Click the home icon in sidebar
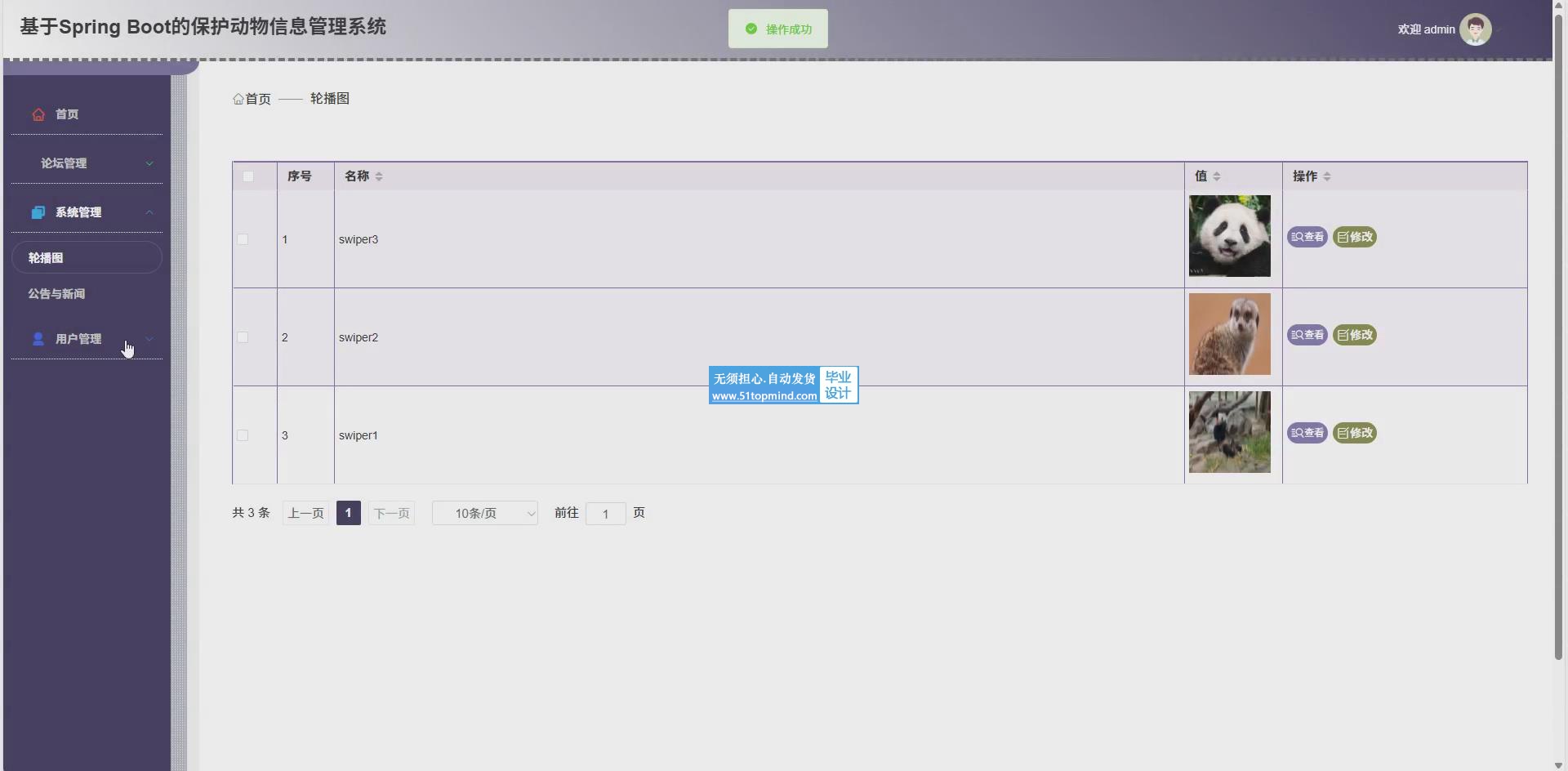 tap(38, 114)
